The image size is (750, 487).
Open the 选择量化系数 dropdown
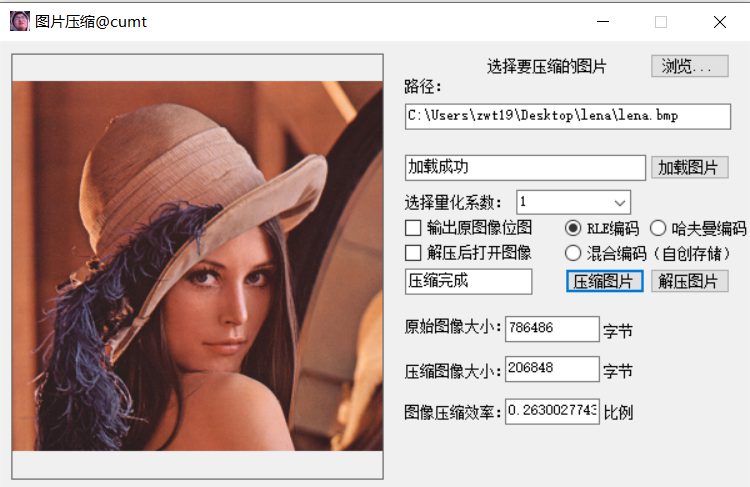pyautogui.click(x=573, y=202)
